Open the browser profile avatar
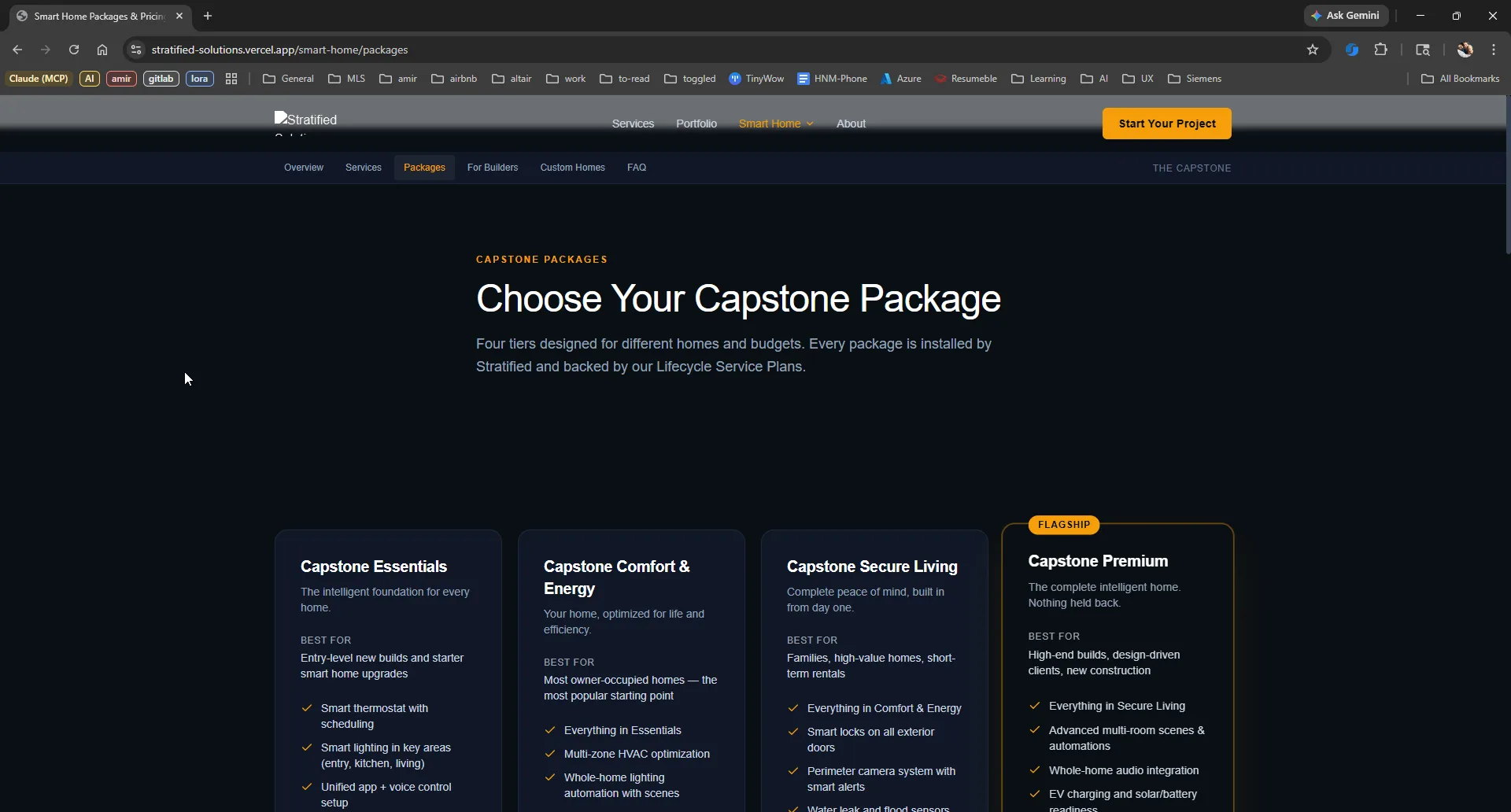Image resolution: width=1511 pixels, height=812 pixels. click(1465, 50)
